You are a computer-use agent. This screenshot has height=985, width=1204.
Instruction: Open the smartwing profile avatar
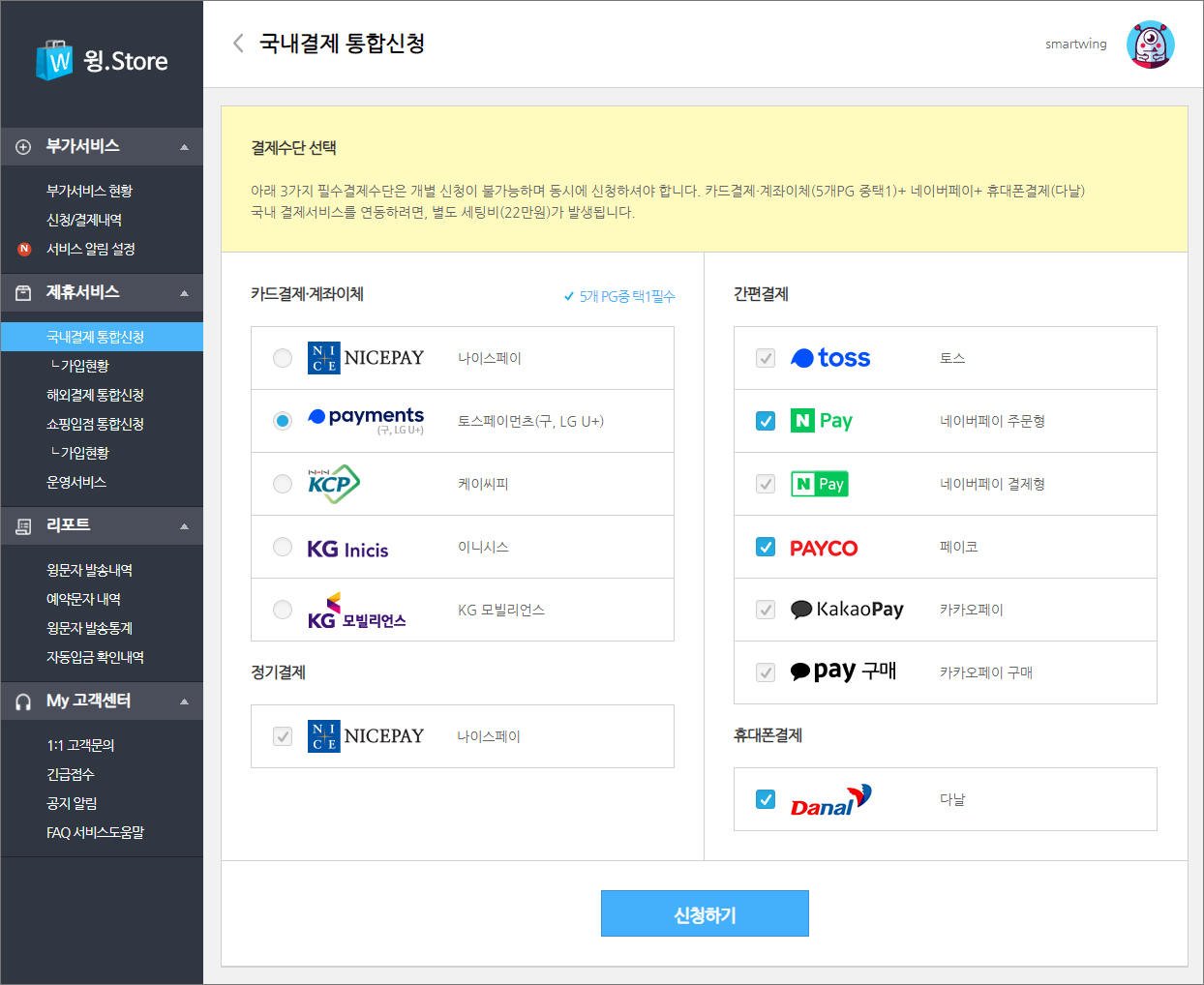click(1151, 45)
